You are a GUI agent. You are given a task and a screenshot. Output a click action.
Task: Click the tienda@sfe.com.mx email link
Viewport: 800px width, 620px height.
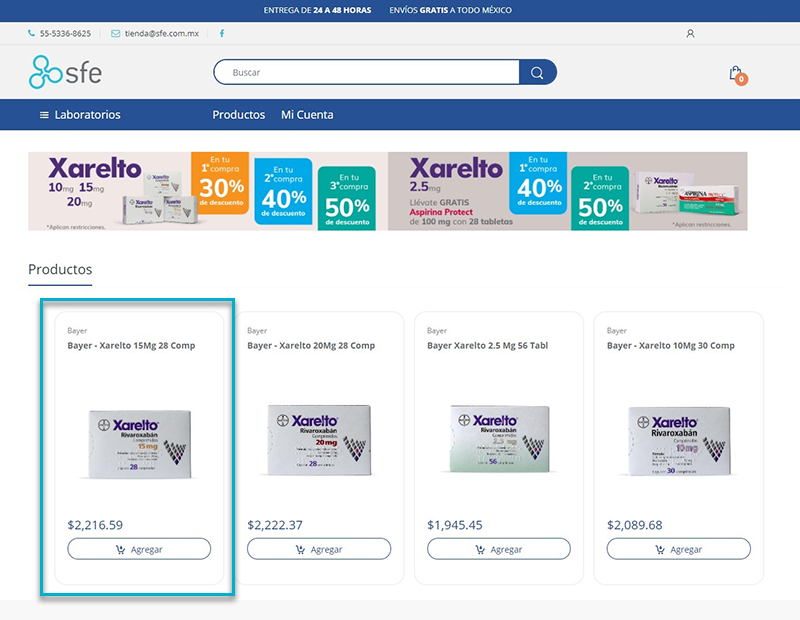(x=162, y=34)
